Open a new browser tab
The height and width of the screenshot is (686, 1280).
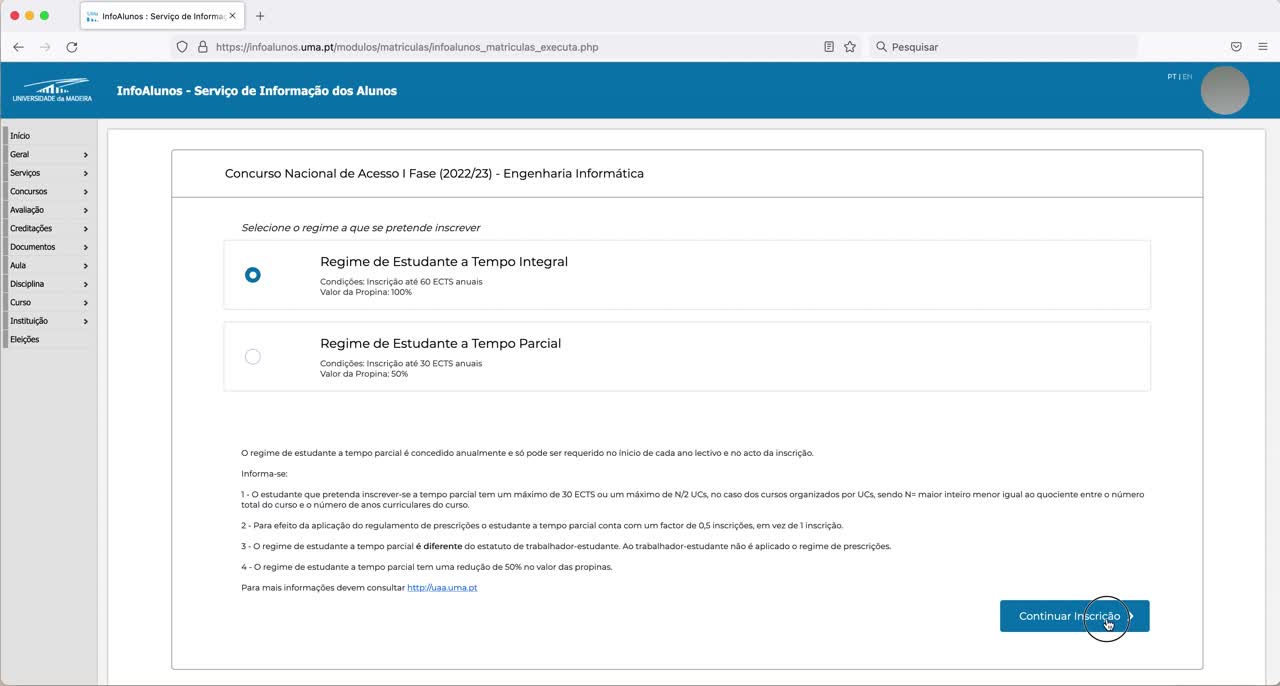point(260,16)
